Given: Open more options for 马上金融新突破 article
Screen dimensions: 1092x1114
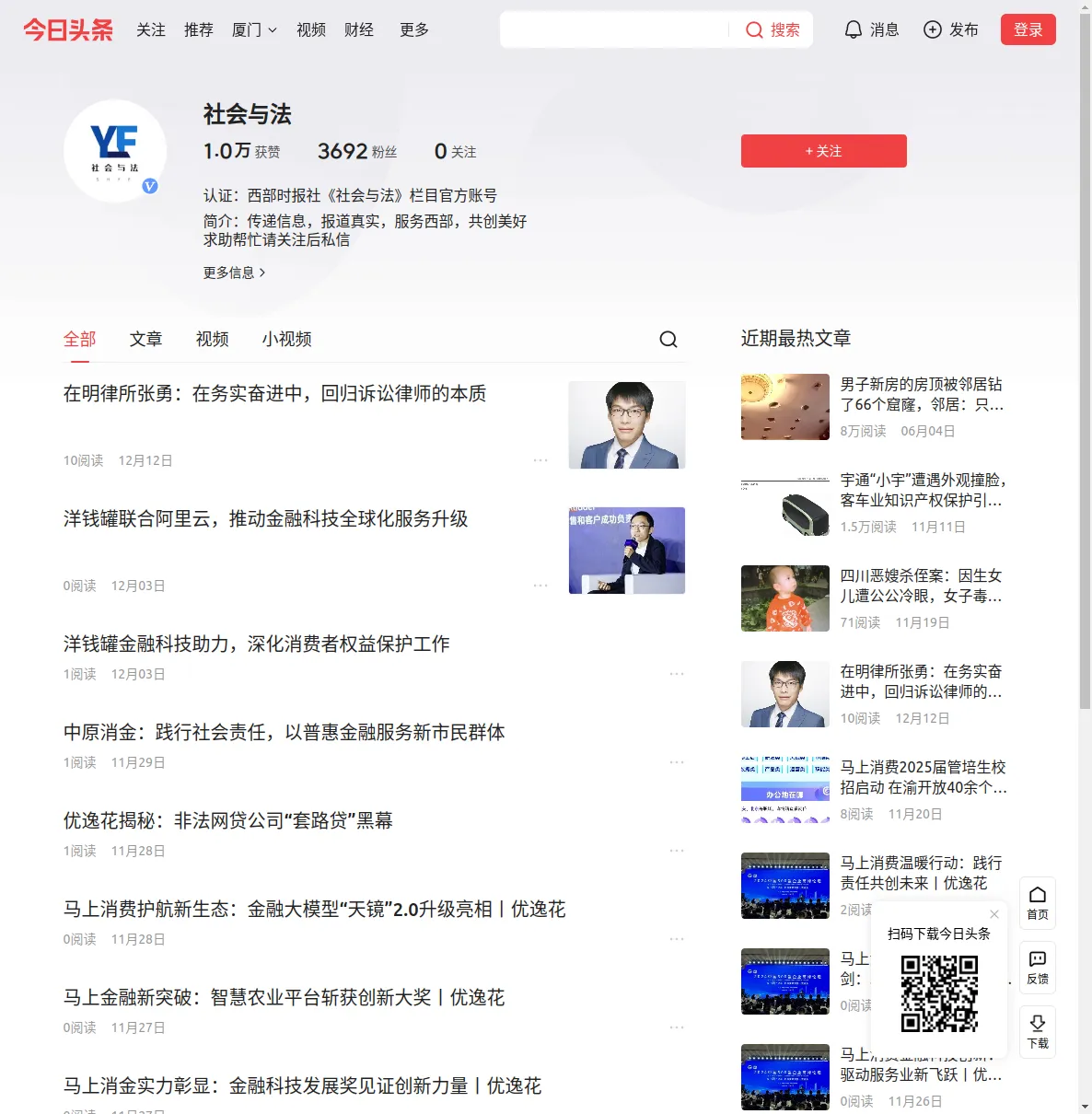Looking at the screenshot, I should click(677, 1027).
